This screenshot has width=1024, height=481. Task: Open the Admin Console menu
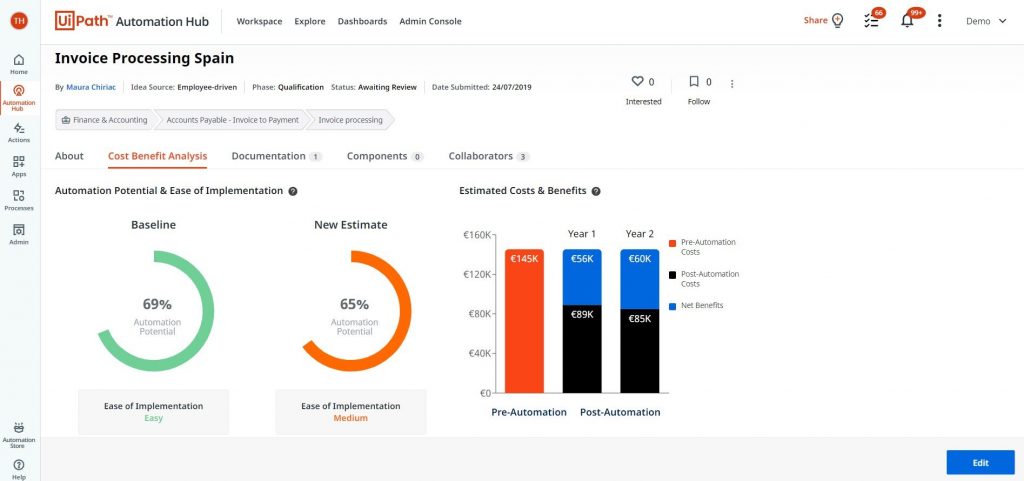pyautogui.click(x=430, y=21)
